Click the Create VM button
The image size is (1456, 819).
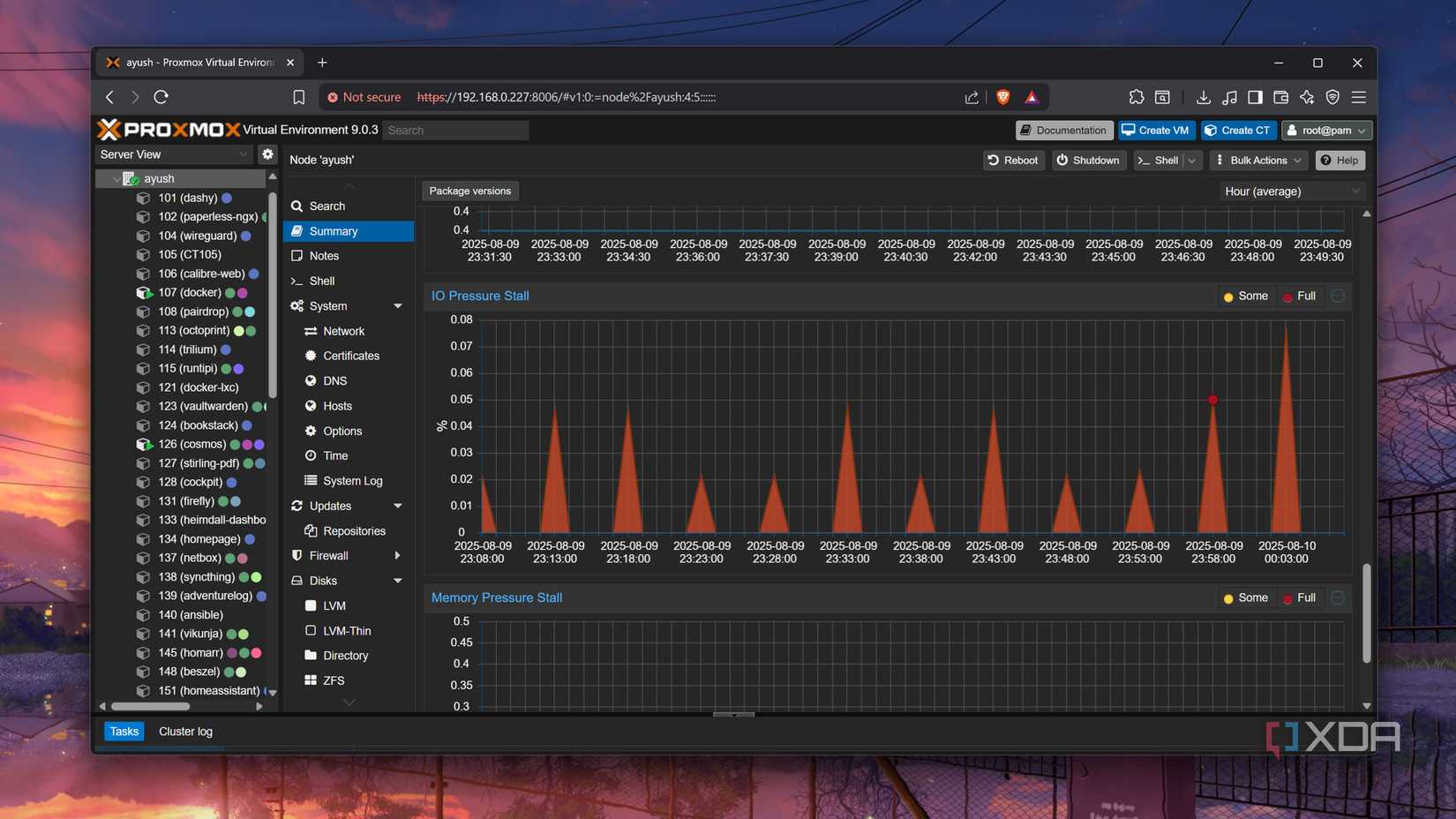tap(1156, 130)
